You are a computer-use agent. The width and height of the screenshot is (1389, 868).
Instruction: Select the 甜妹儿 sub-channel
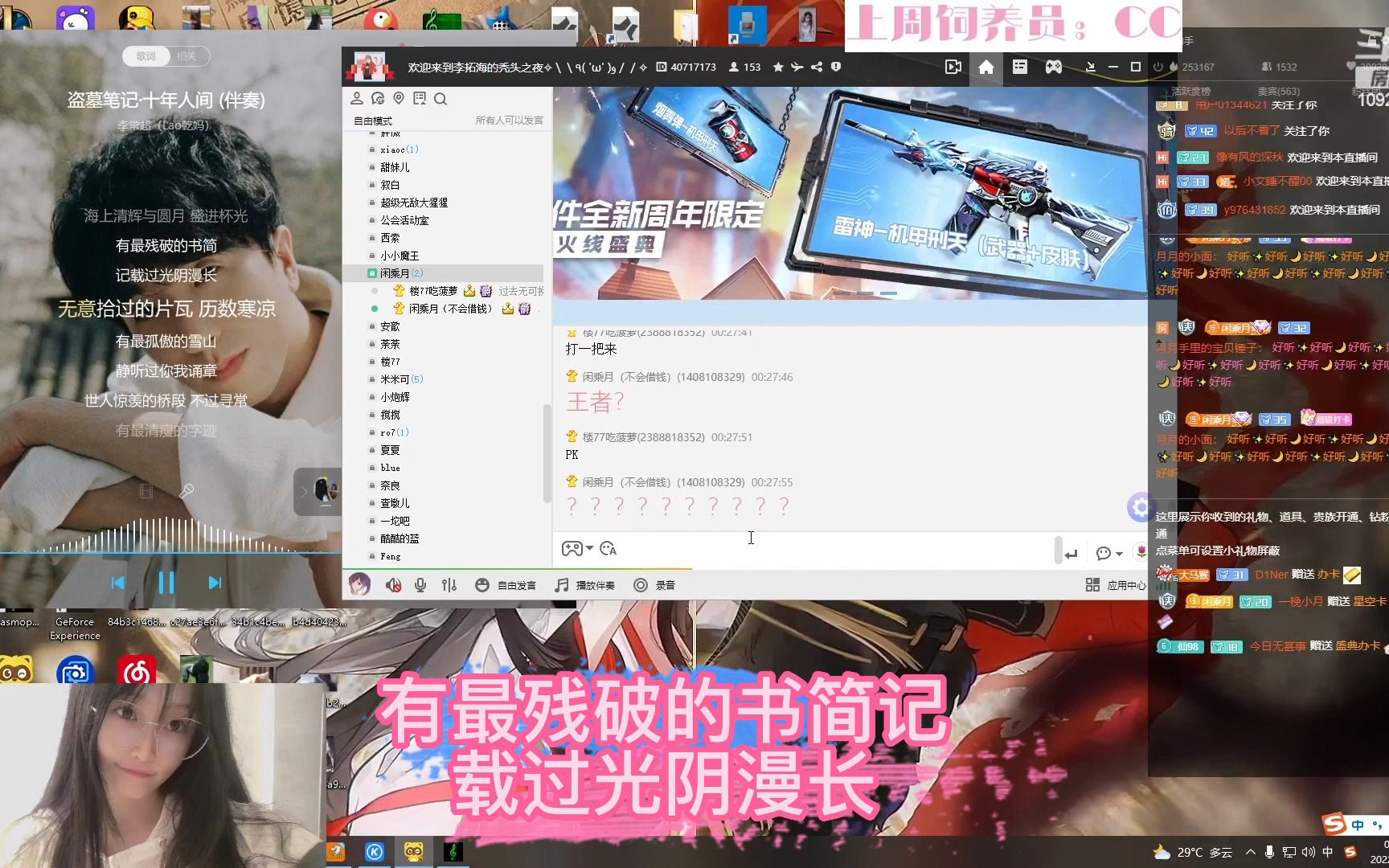pos(395,167)
